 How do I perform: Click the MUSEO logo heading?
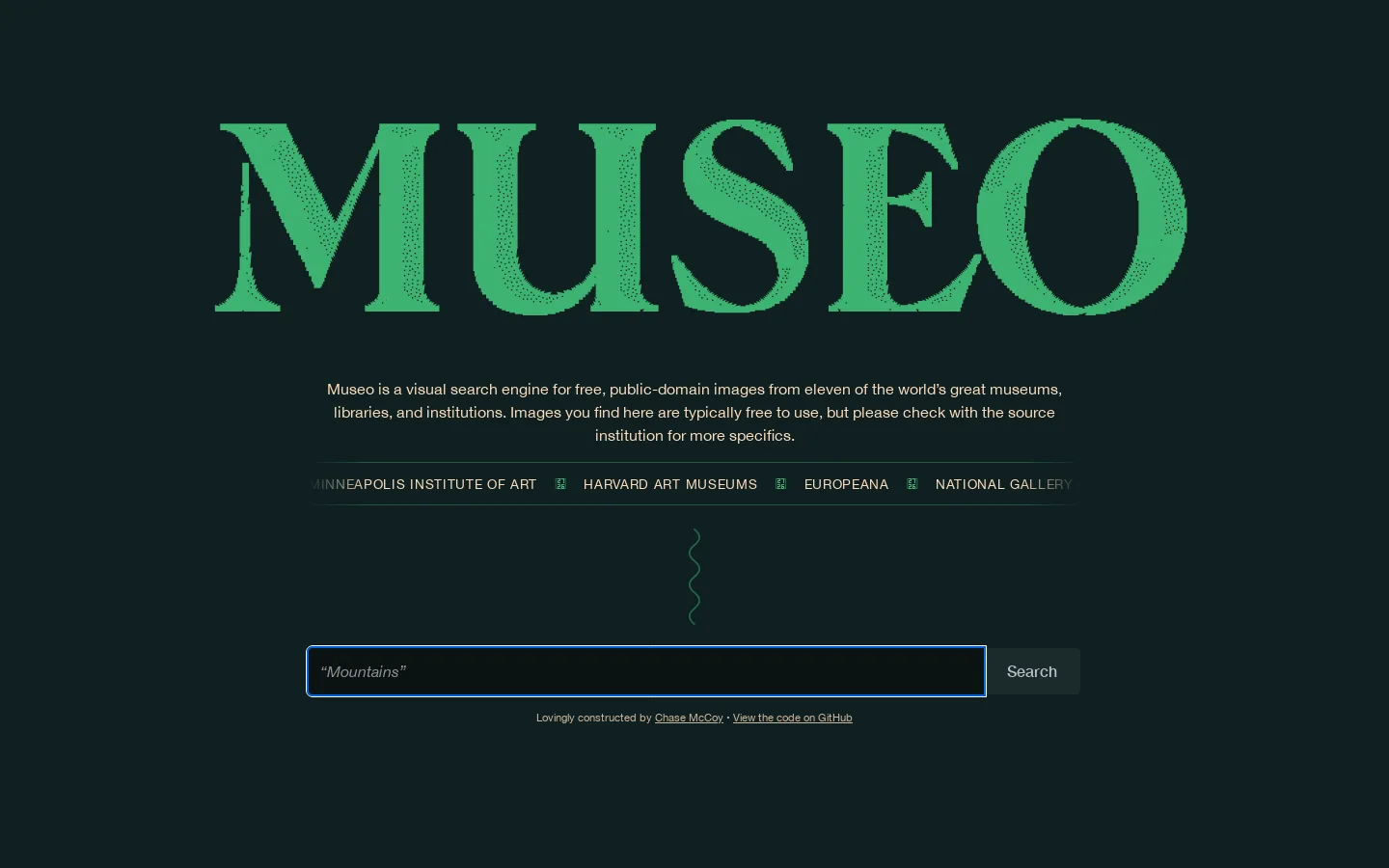701,217
